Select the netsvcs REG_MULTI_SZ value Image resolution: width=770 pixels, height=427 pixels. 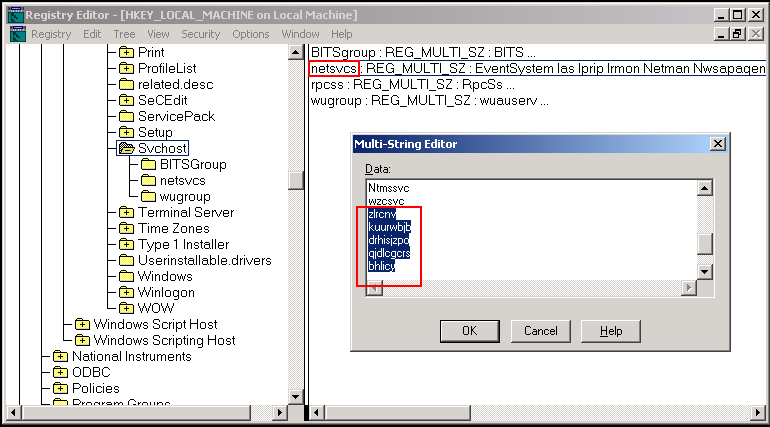pos(538,68)
